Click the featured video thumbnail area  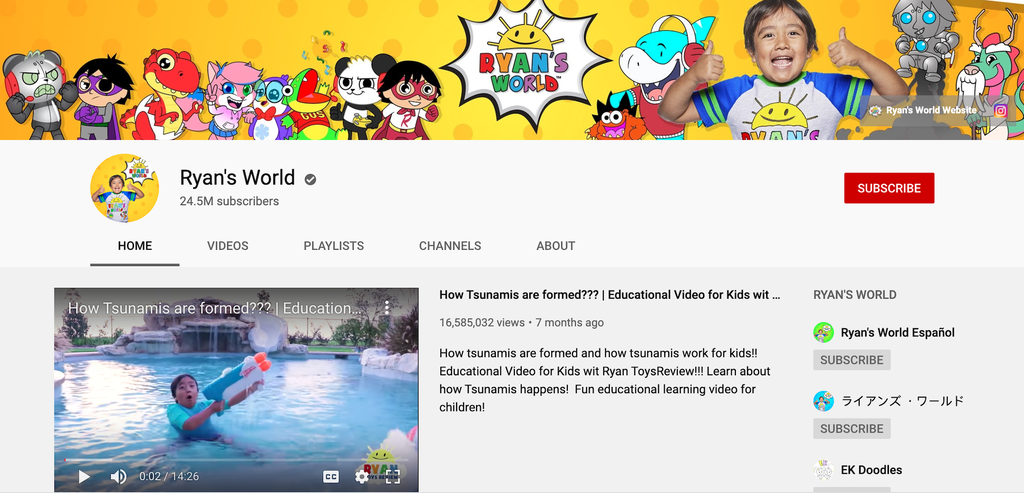click(236, 390)
